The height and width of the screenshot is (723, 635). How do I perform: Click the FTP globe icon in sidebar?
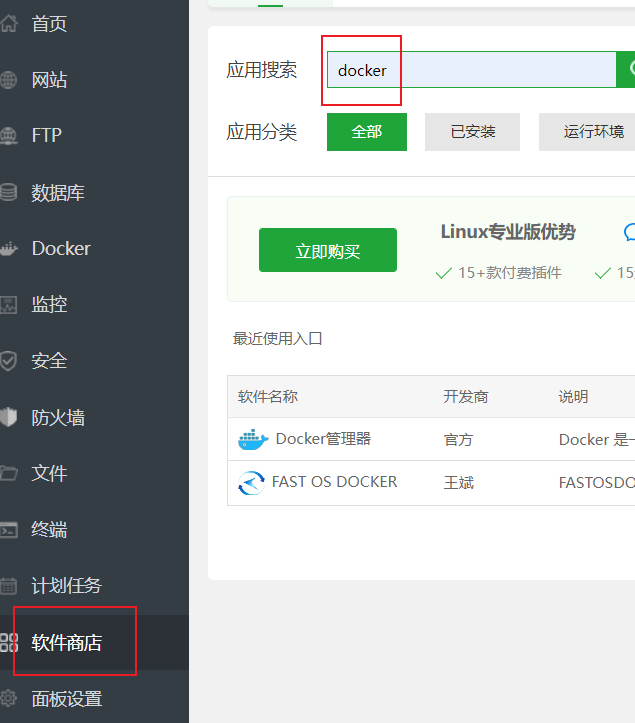(x=8, y=136)
